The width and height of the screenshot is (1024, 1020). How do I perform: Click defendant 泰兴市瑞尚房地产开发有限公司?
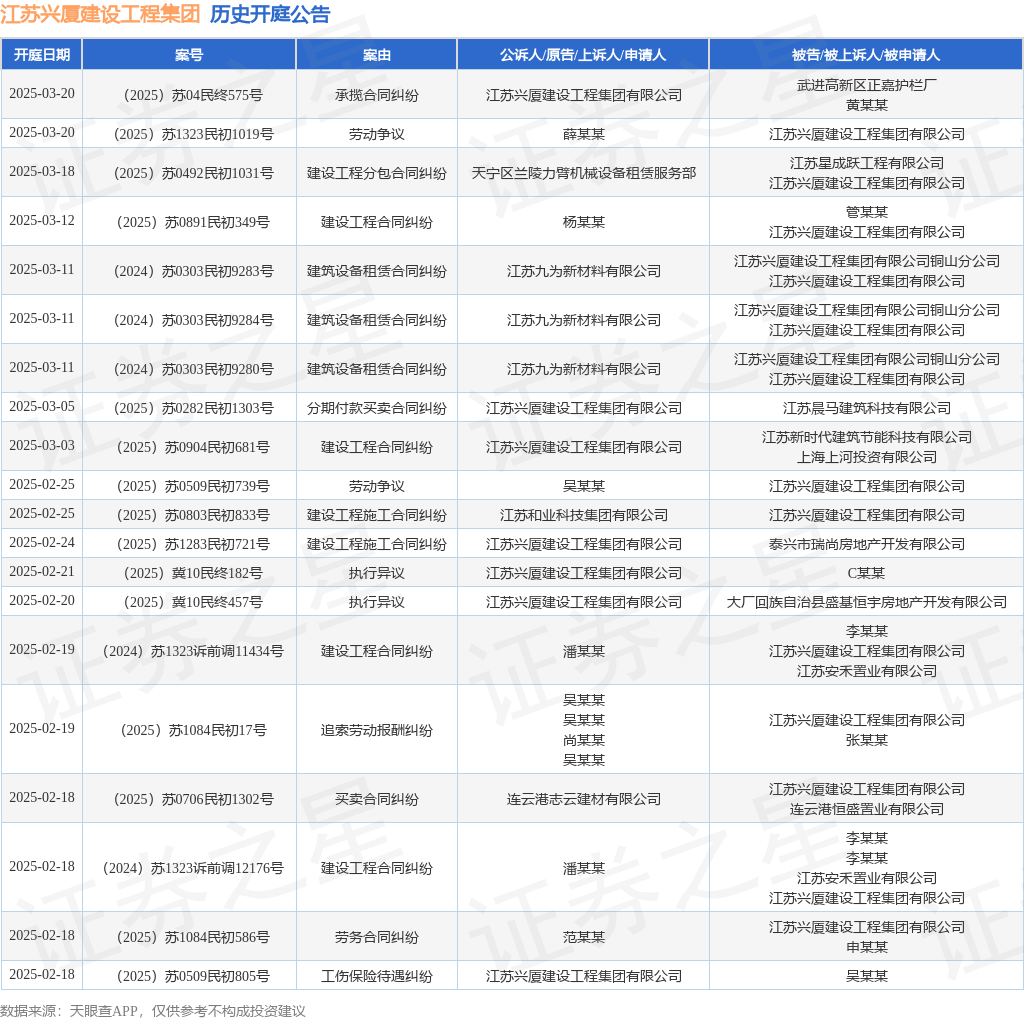point(867,545)
